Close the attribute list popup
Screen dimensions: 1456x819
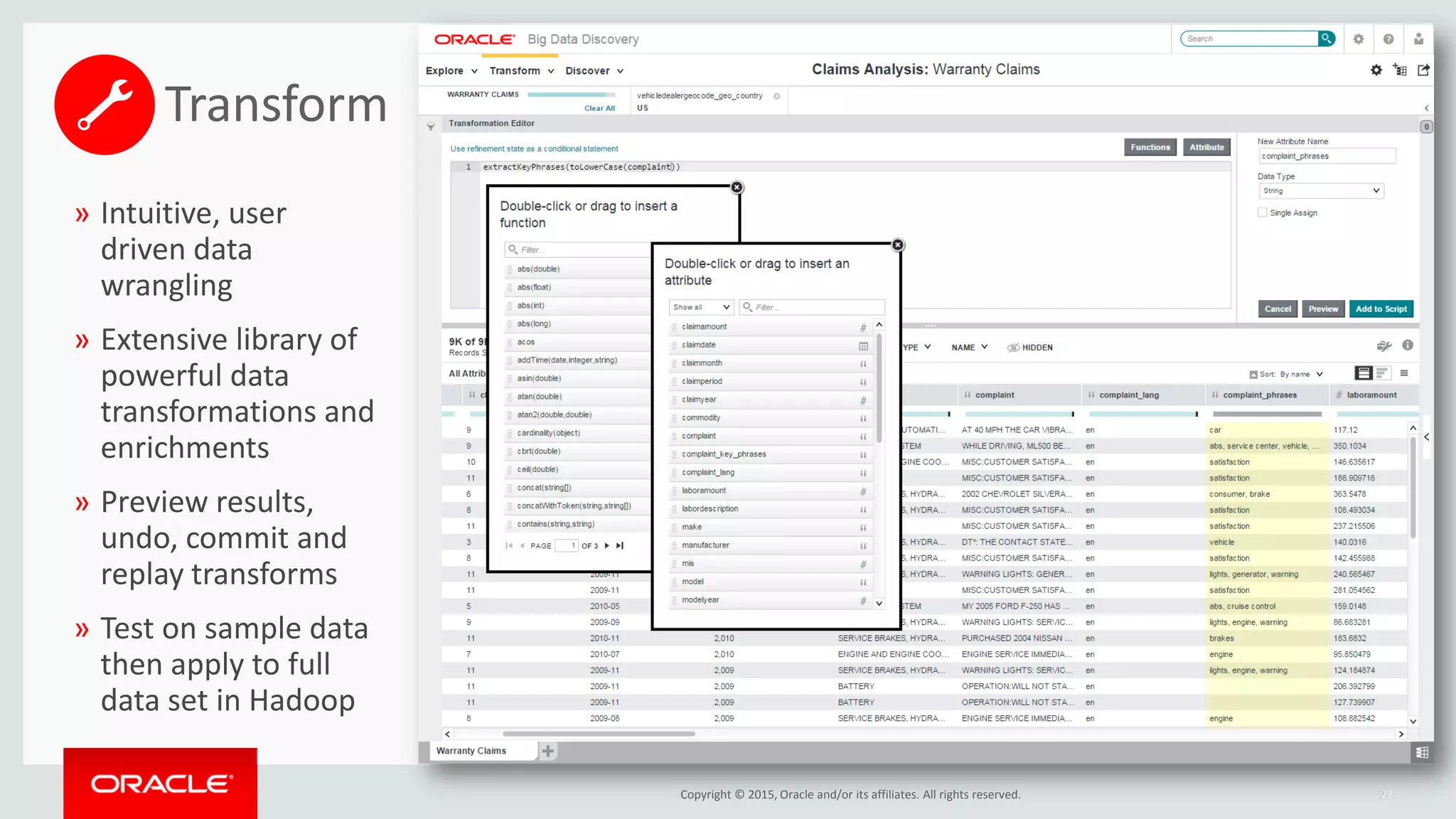(x=898, y=245)
